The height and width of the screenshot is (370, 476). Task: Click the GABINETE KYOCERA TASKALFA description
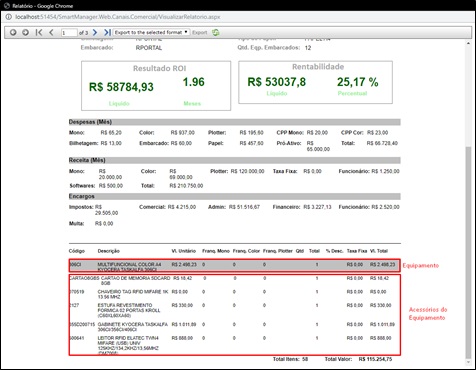pyautogui.click(x=132, y=327)
